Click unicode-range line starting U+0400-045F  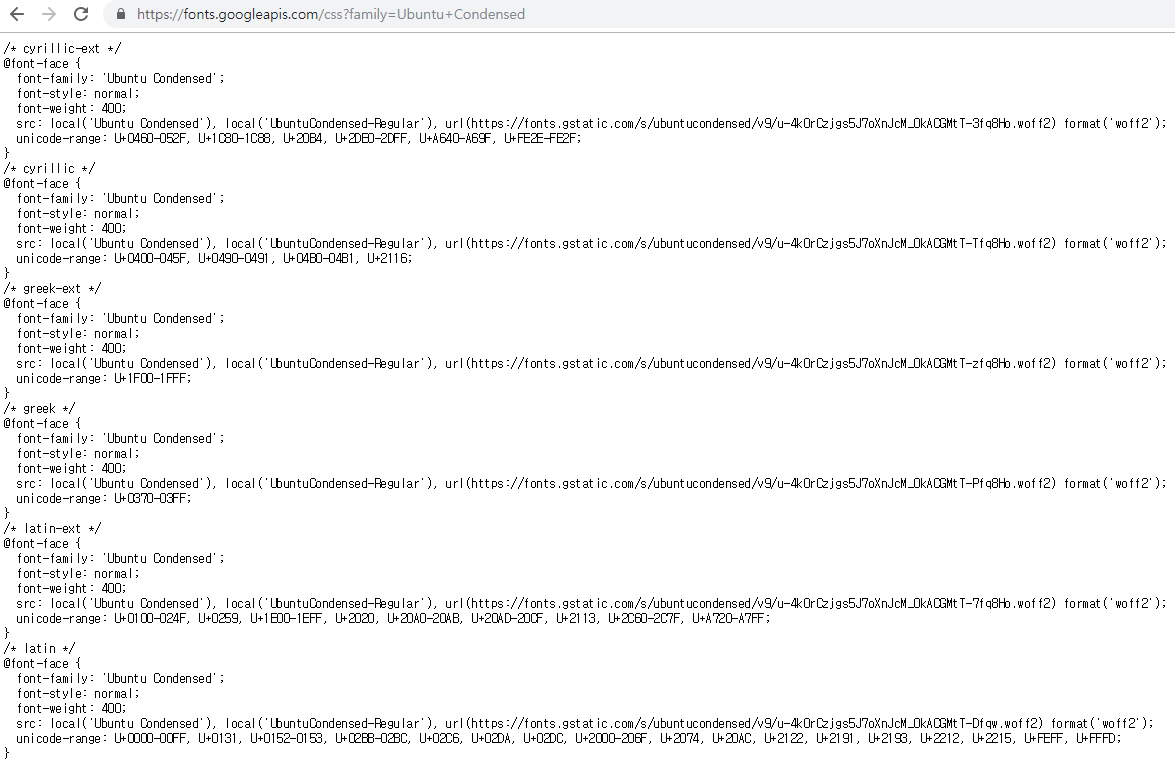214,258
